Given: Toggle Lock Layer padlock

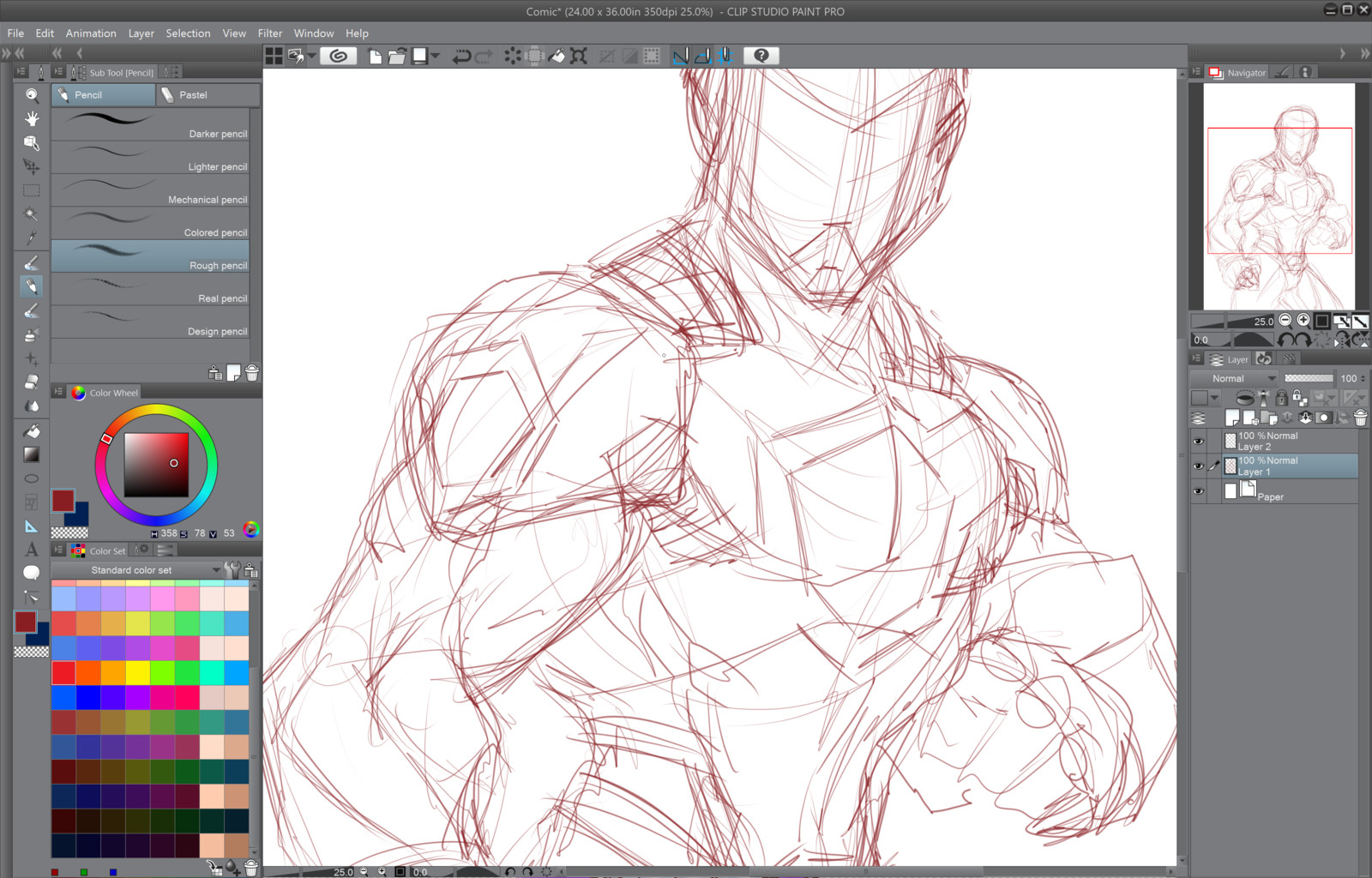Looking at the screenshot, I should pyautogui.click(x=1281, y=398).
